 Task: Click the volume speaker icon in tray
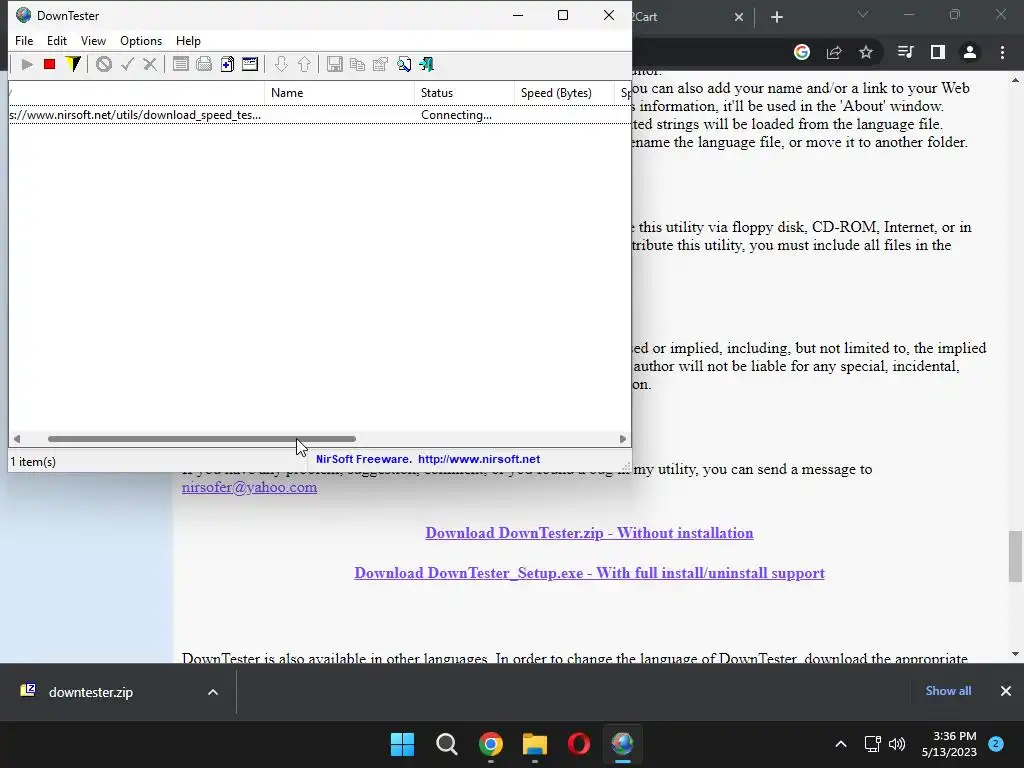pos(897,744)
